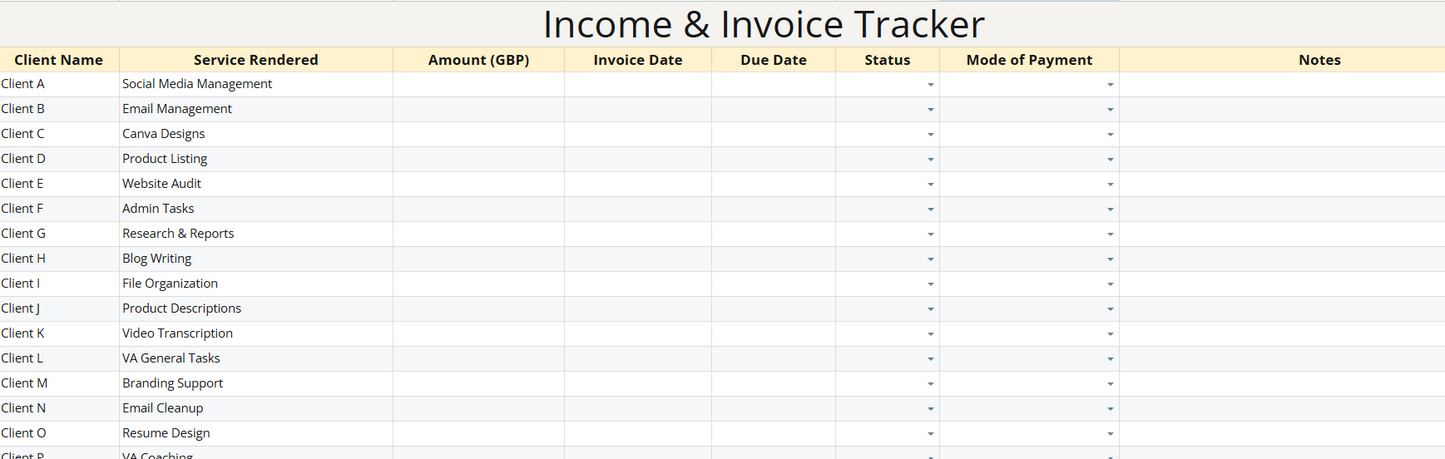Image resolution: width=1445 pixels, height=459 pixels.
Task: Expand Mode of Payment dropdown for Client N
Action: point(1110,410)
